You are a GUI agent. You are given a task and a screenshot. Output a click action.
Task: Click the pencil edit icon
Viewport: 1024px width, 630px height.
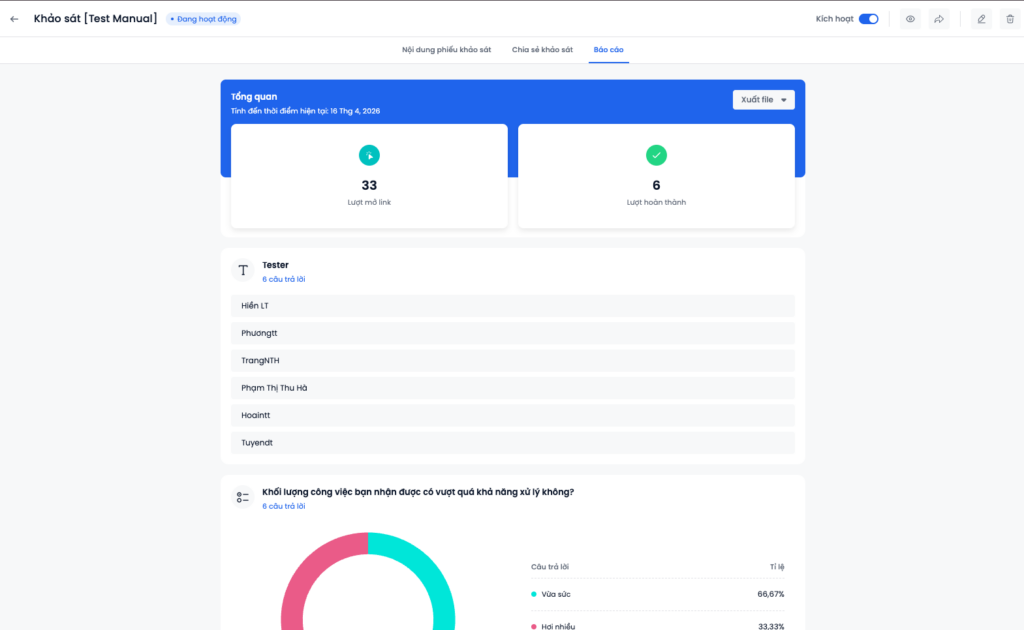tap(981, 19)
